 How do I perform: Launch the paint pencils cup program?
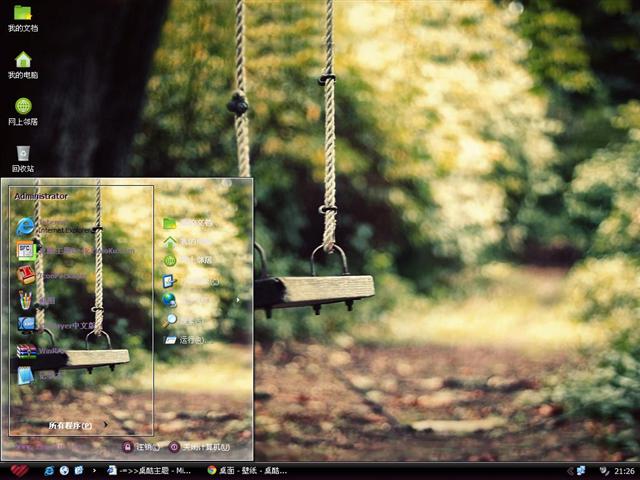coord(24,300)
